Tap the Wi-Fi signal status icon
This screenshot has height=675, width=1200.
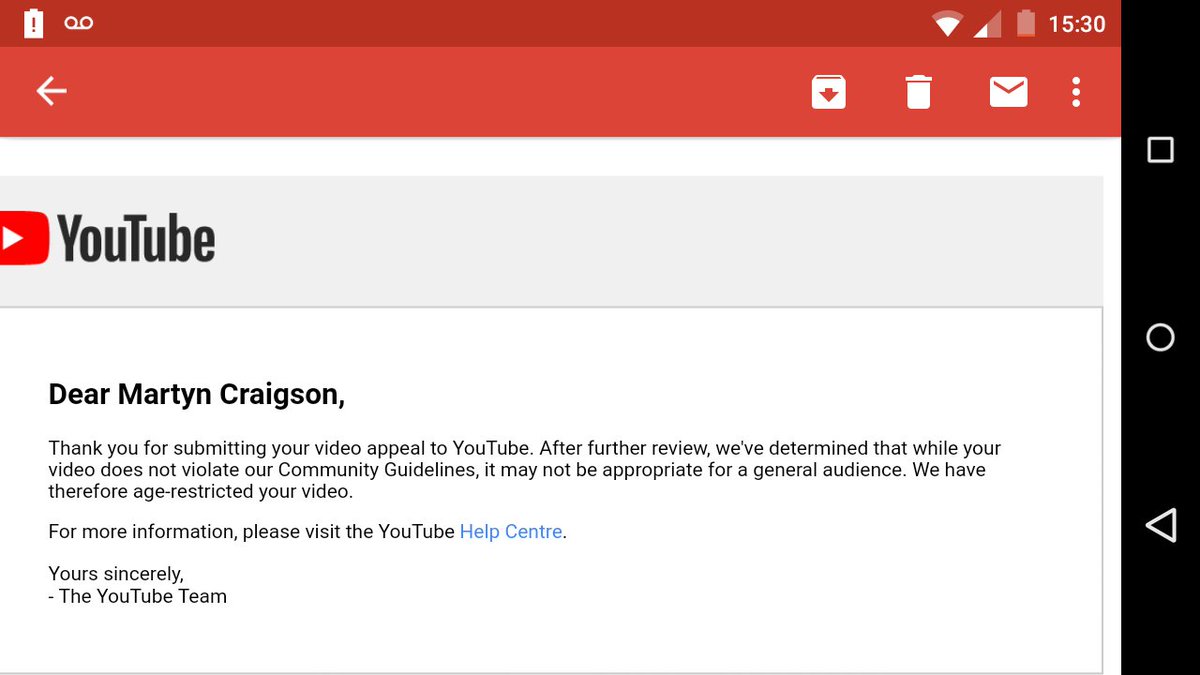pyautogui.click(x=946, y=23)
